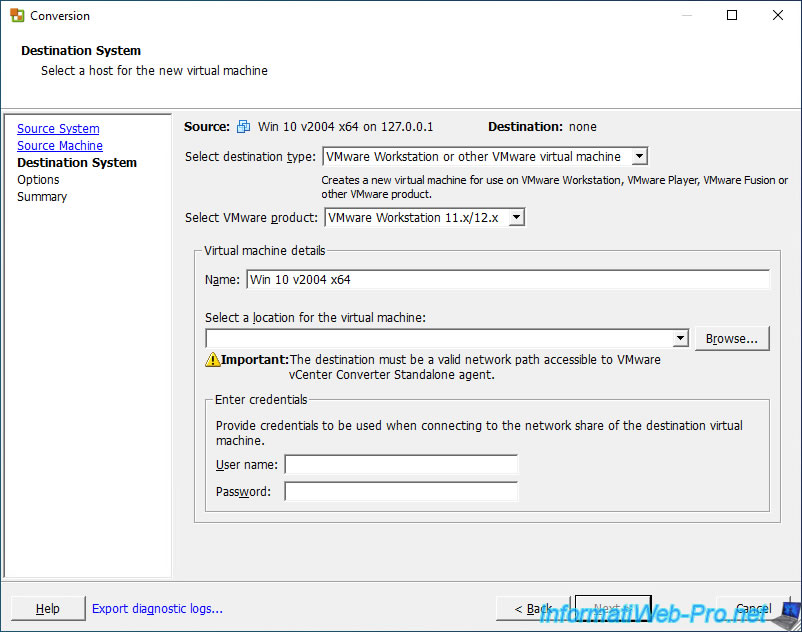This screenshot has height=632, width=802.
Task: Click the Cancel button
Action: point(753,608)
